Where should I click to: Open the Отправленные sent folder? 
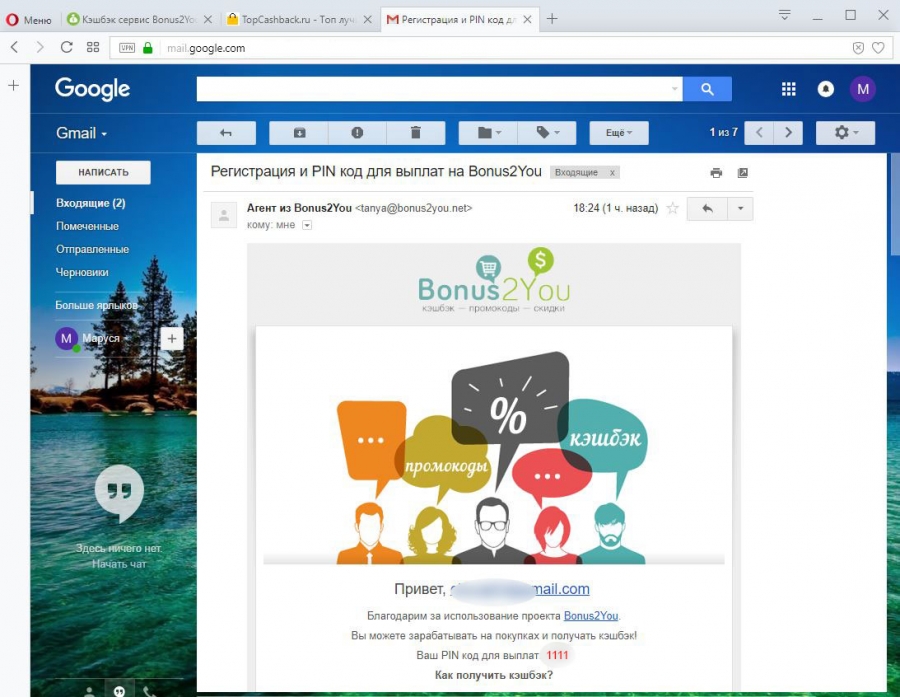click(92, 249)
